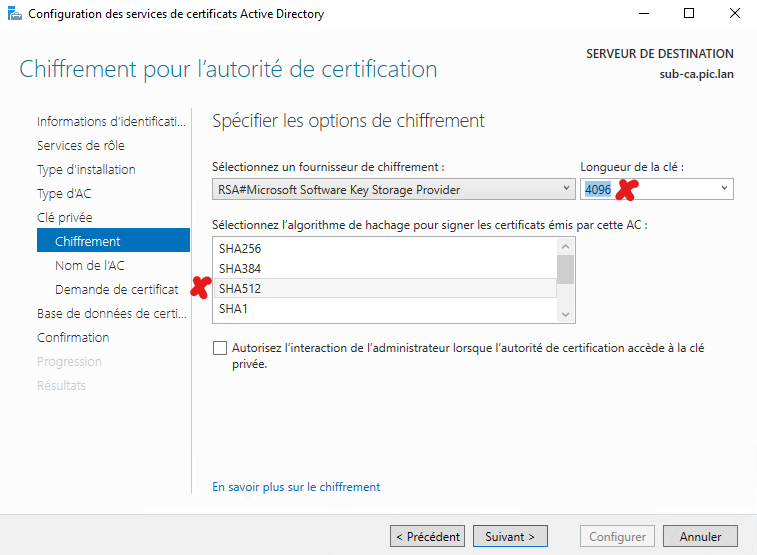
Task: Select SHA384 hash algorithm
Action: [240, 268]
